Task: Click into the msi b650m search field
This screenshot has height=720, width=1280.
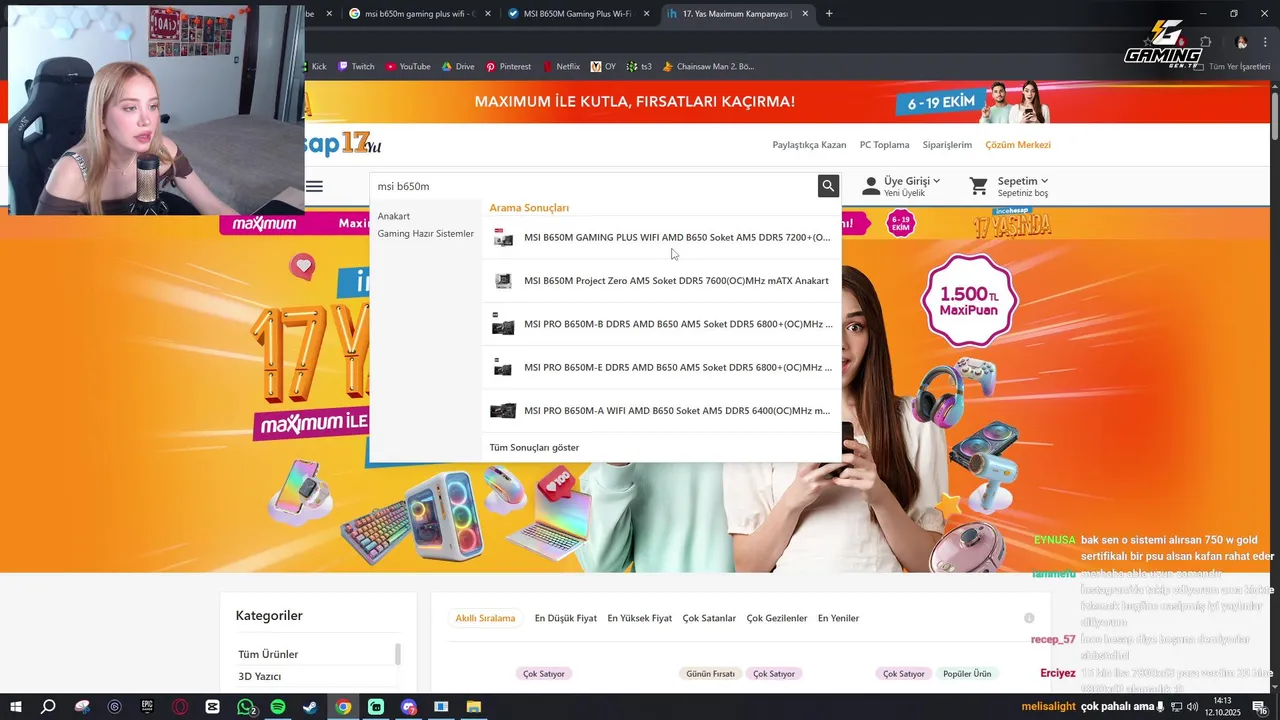Action: pyautogui.click(x=594, y=186)
